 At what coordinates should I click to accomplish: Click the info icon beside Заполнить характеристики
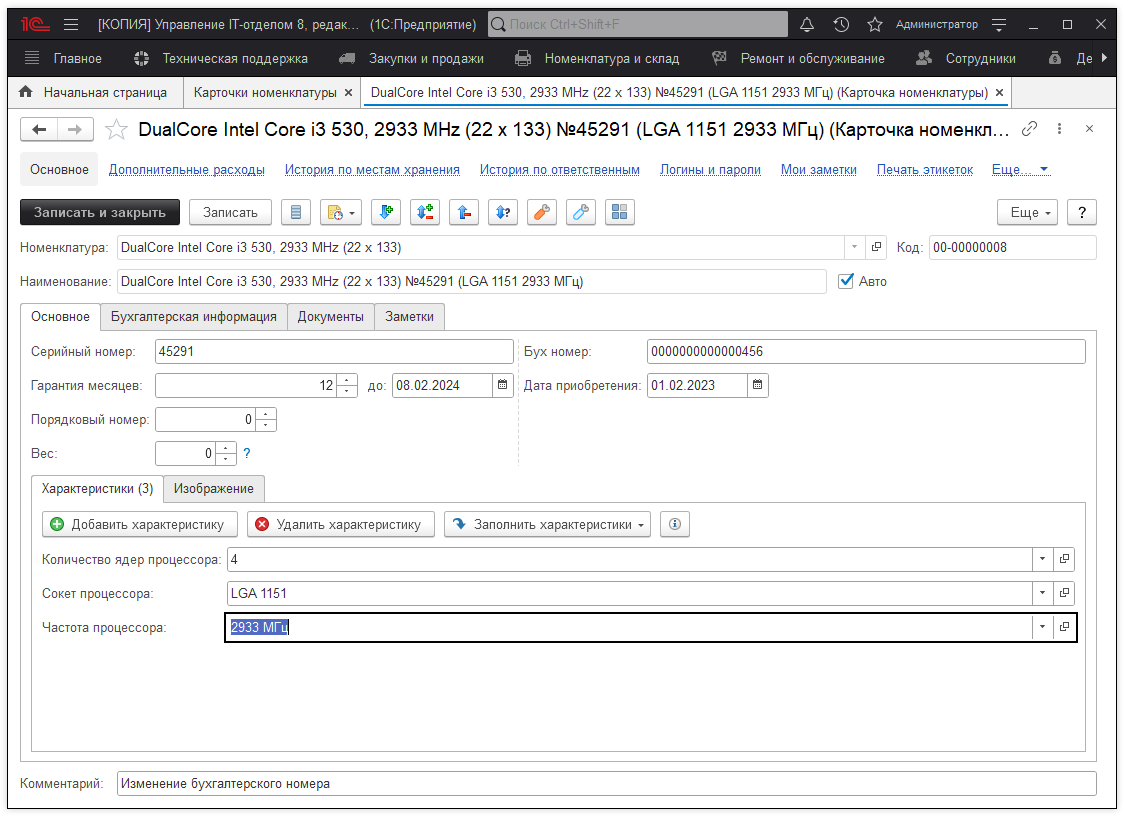point(674,524)
